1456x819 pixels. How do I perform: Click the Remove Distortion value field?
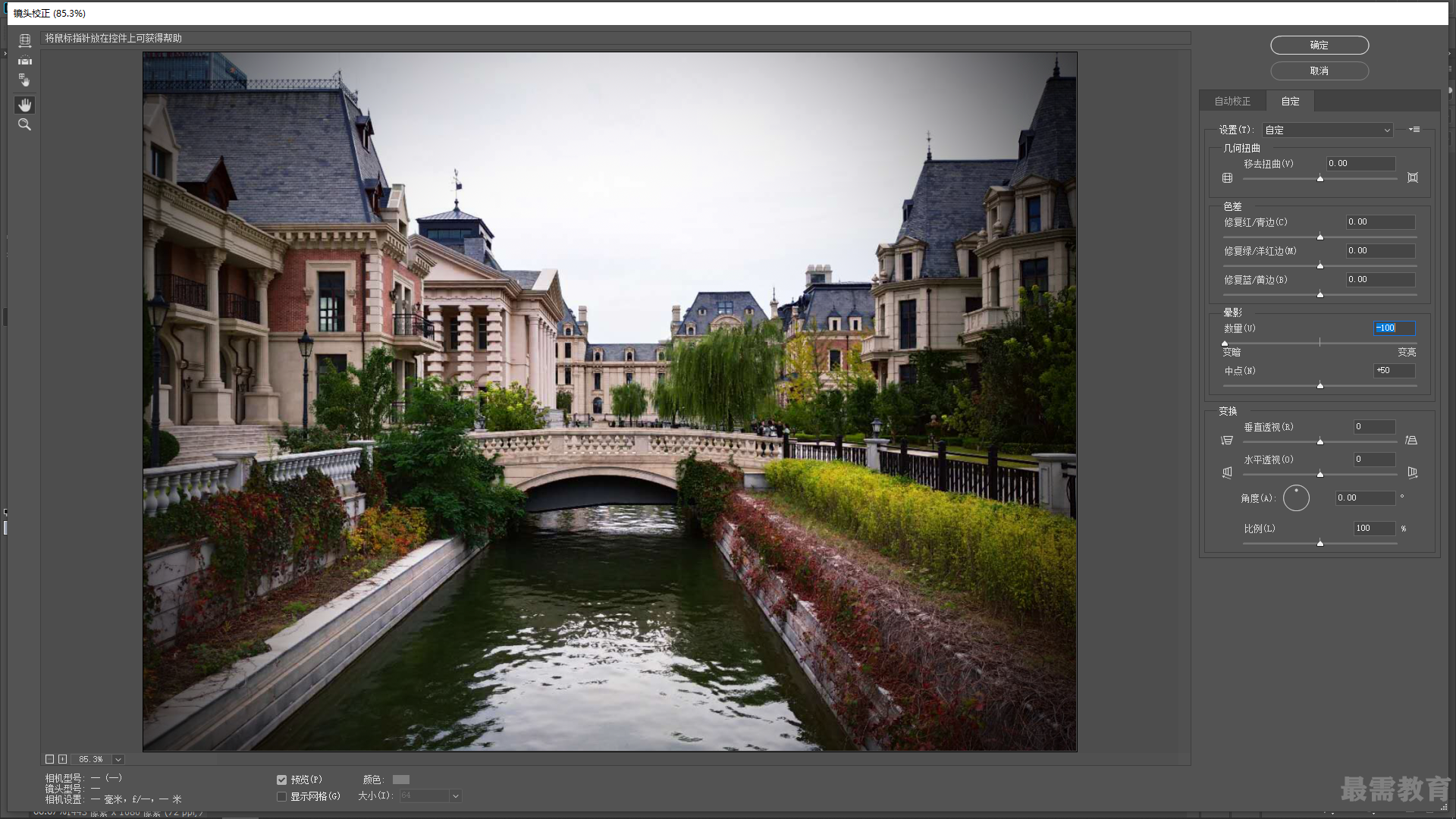(1360, 164)
